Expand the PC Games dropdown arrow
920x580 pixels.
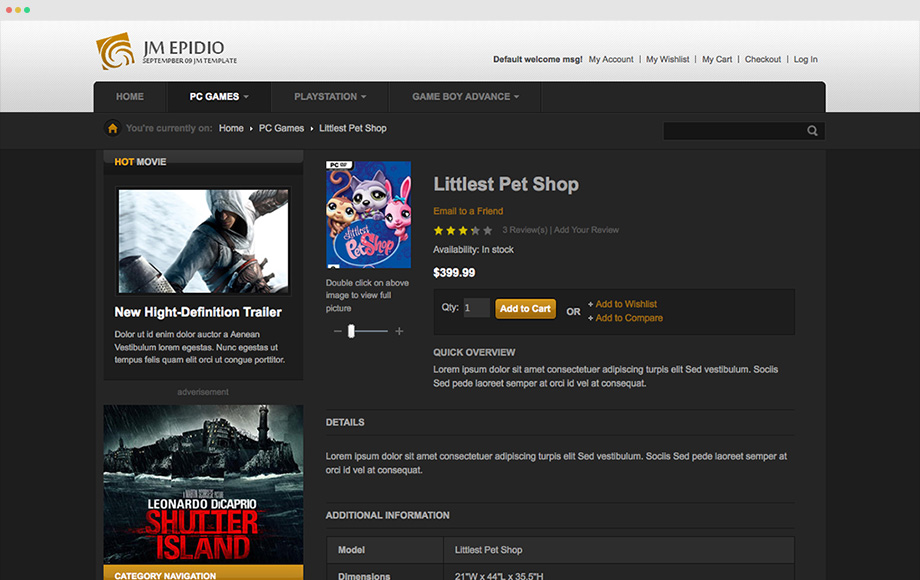pyautogui.click(x=246, y=97)
